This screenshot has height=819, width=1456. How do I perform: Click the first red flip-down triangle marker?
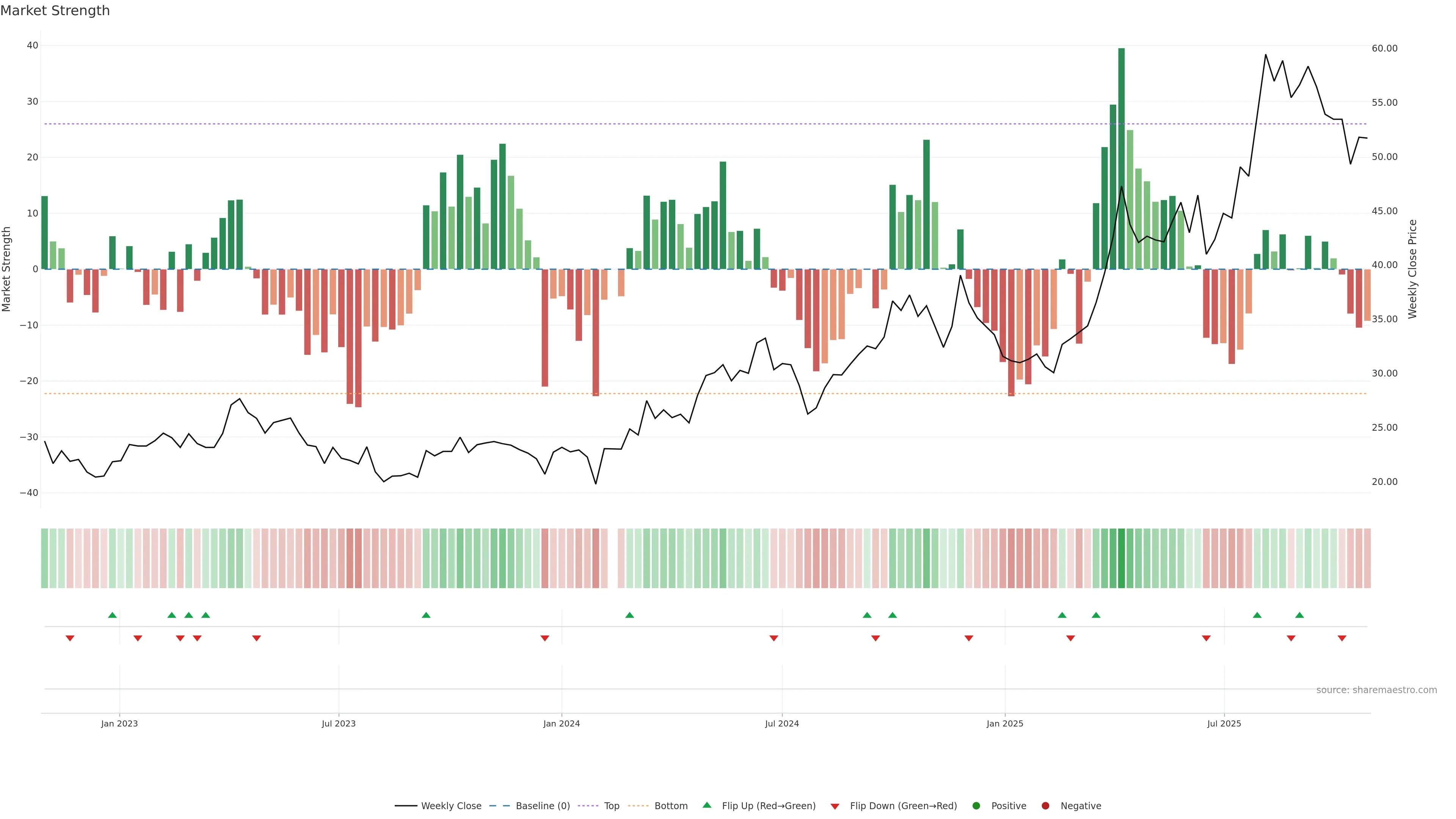[x=70, y=638]
